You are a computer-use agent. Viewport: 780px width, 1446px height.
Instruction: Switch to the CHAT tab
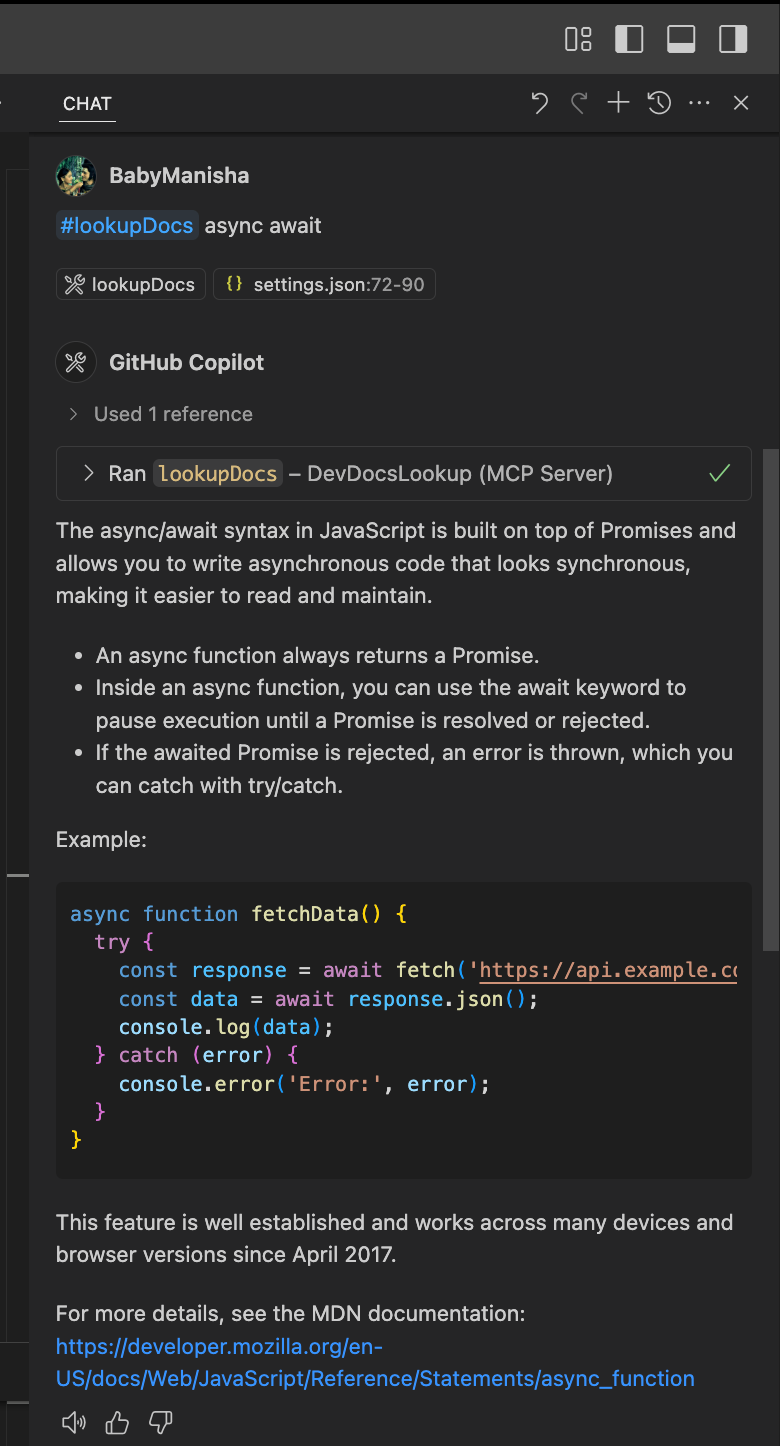coord(87,104)
